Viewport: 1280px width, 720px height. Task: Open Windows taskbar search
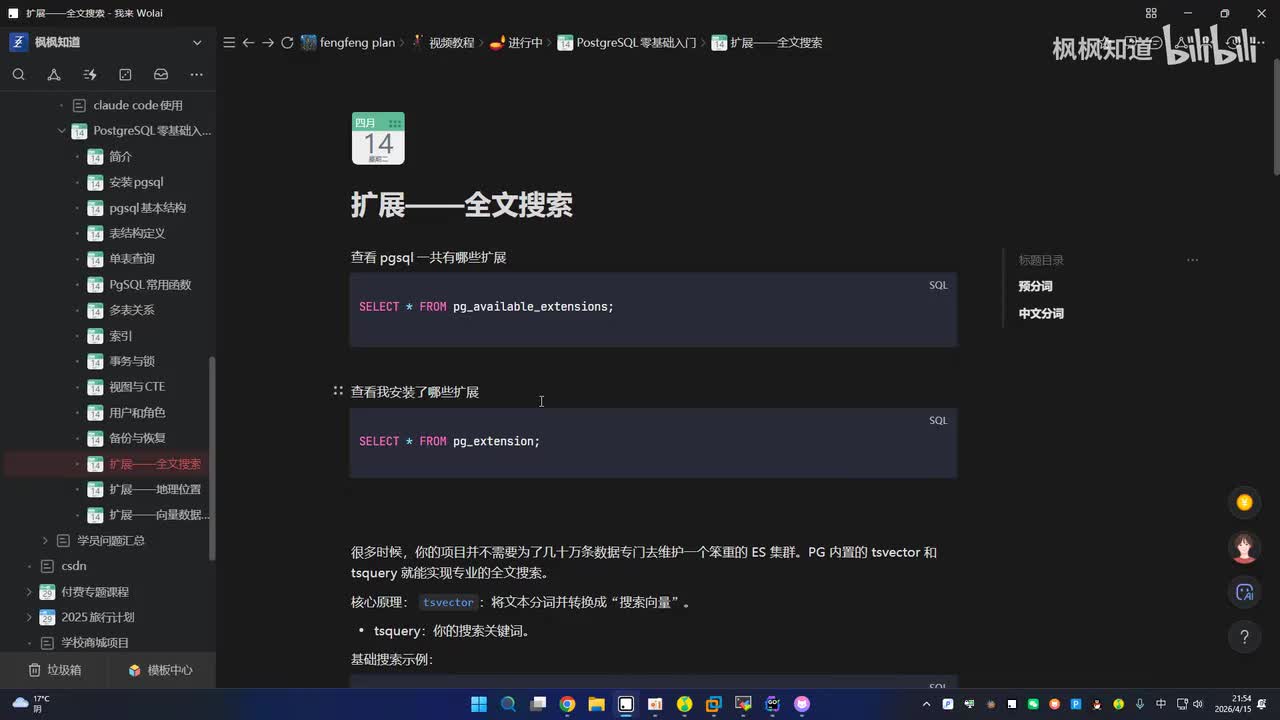point(508,704)
